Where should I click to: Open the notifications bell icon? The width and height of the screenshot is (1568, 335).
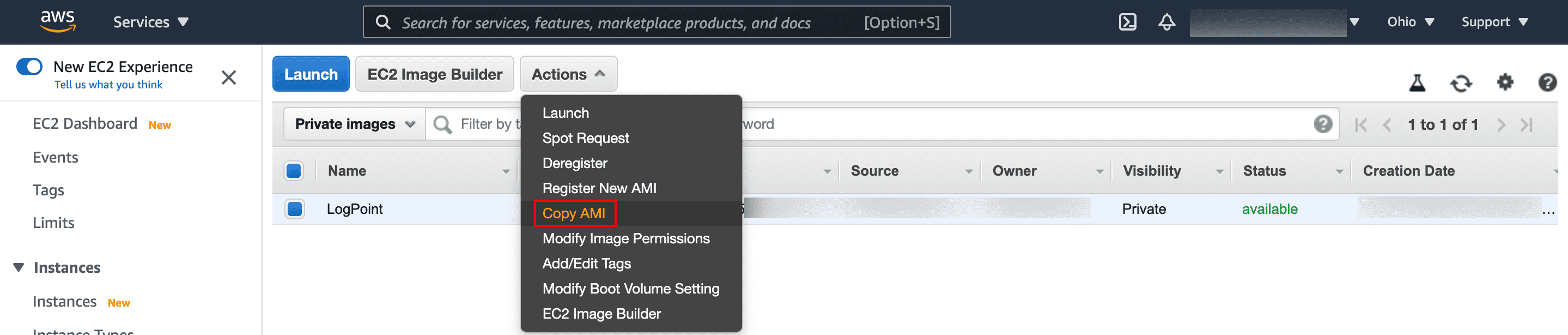(x=1166, y=22)
